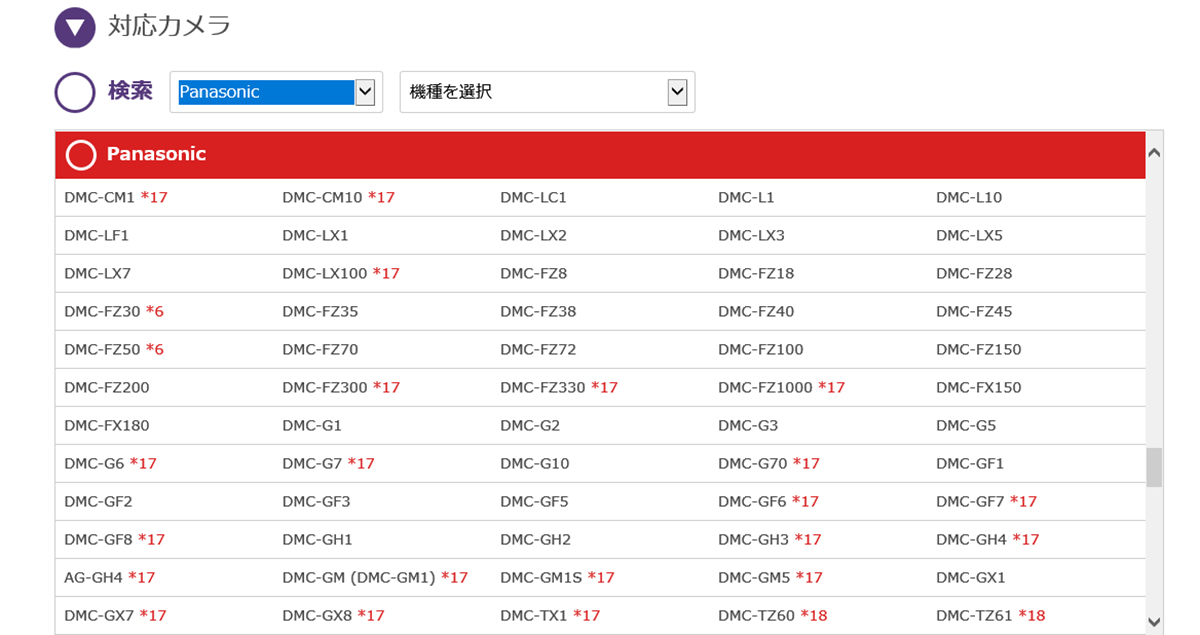Select DMC-FX150 entry
1200x635 pixels.
979,388
